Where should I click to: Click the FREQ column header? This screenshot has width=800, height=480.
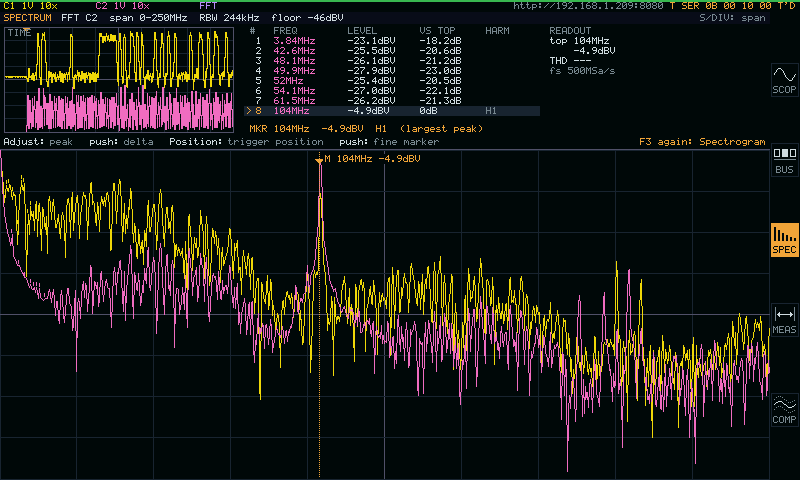285,31
